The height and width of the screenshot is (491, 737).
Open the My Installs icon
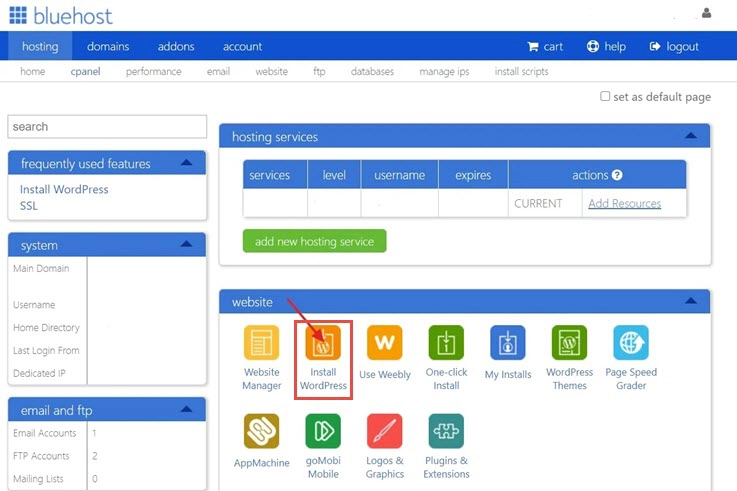[508, 343]
